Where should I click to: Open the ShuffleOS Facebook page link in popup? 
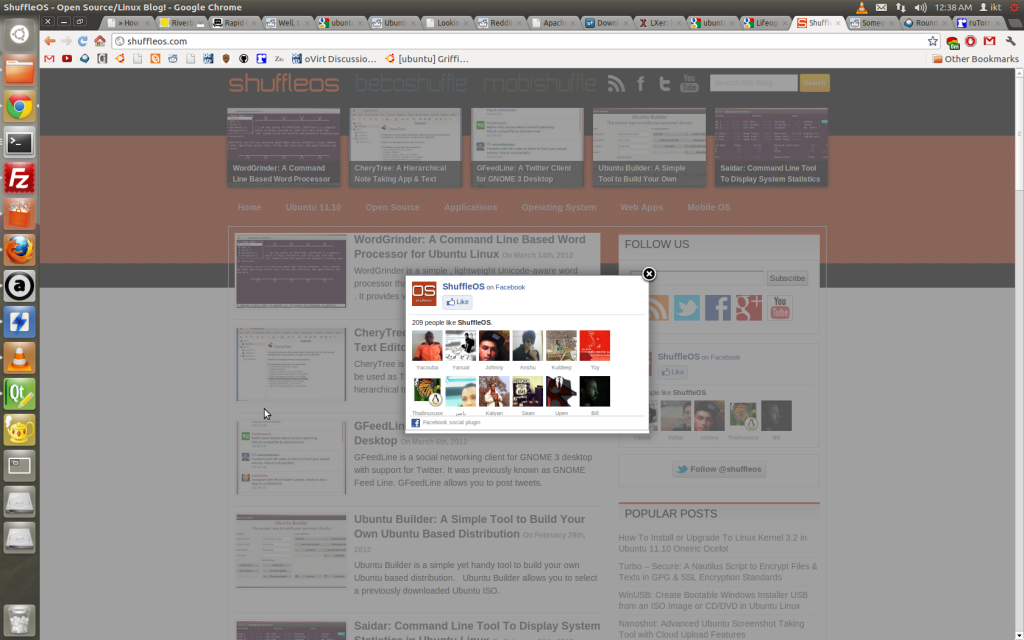click(x=463, y=287)
